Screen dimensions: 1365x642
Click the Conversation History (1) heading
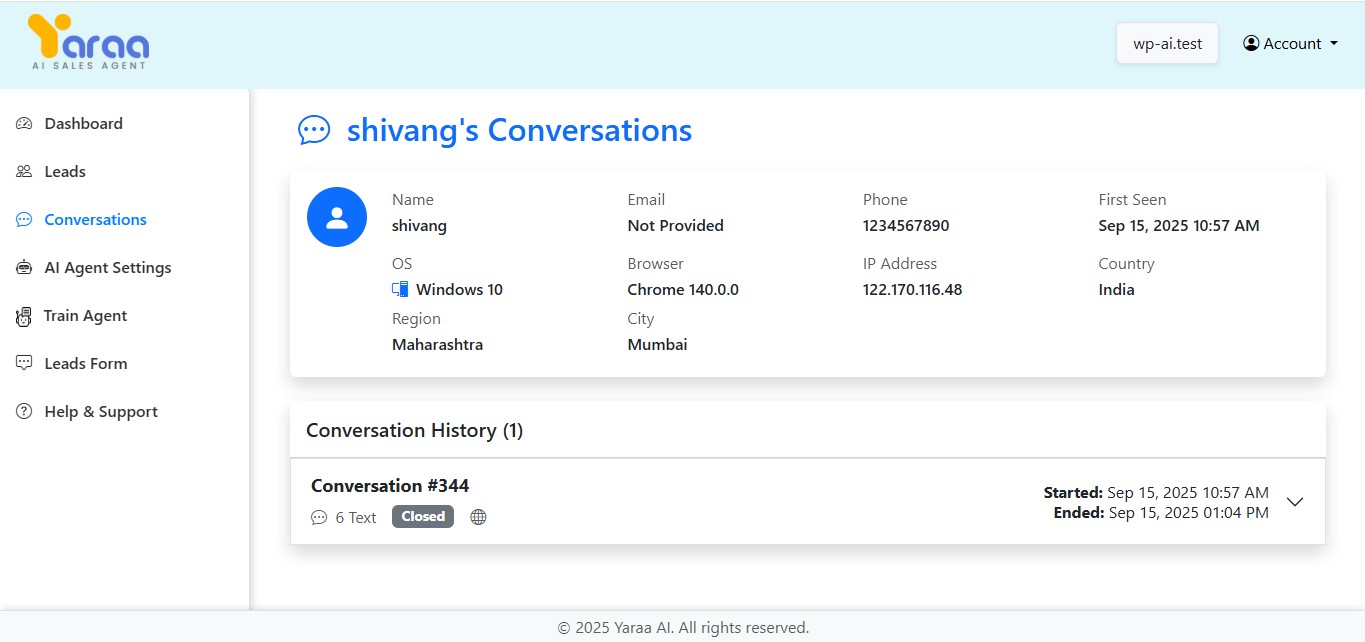pyautogui.click(x=414, y=431)
